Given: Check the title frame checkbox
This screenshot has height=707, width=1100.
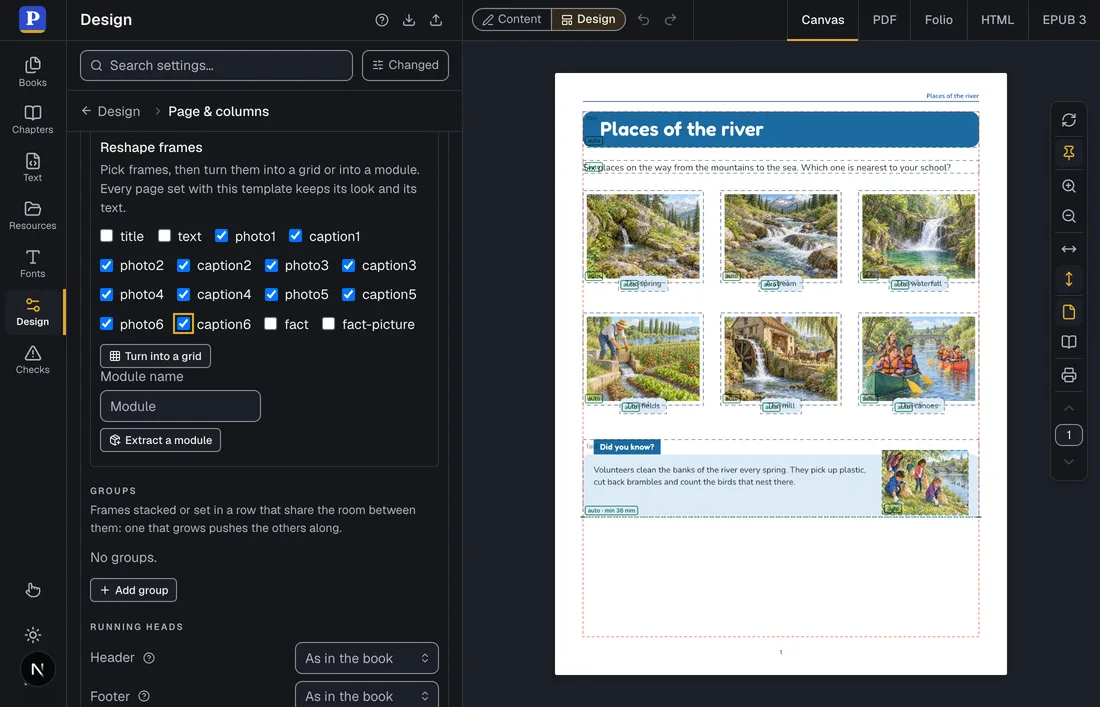Looking at the screenshot, I should pyautogui.click(x=107, y=236).
